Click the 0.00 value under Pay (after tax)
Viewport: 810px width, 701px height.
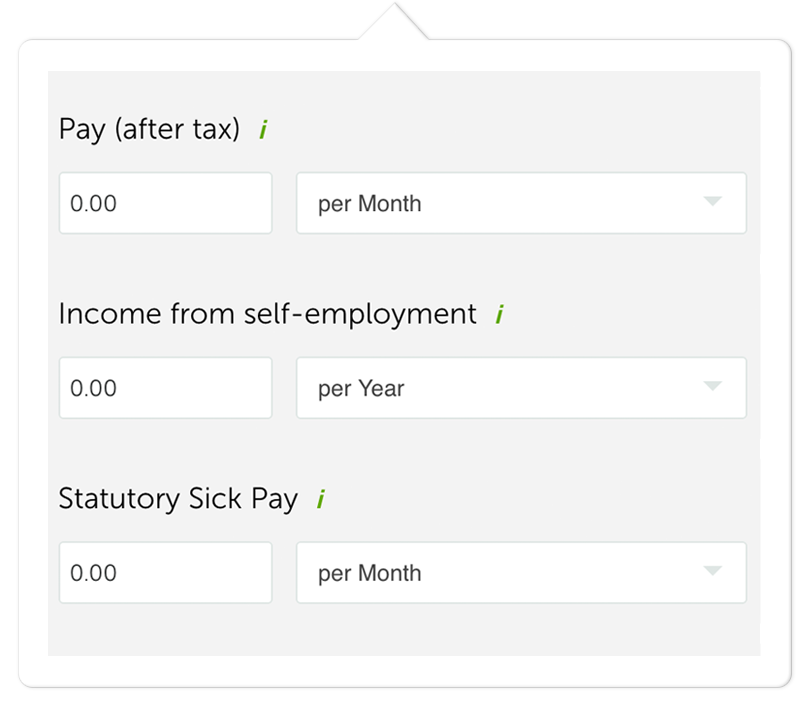[x=93, y=203]
